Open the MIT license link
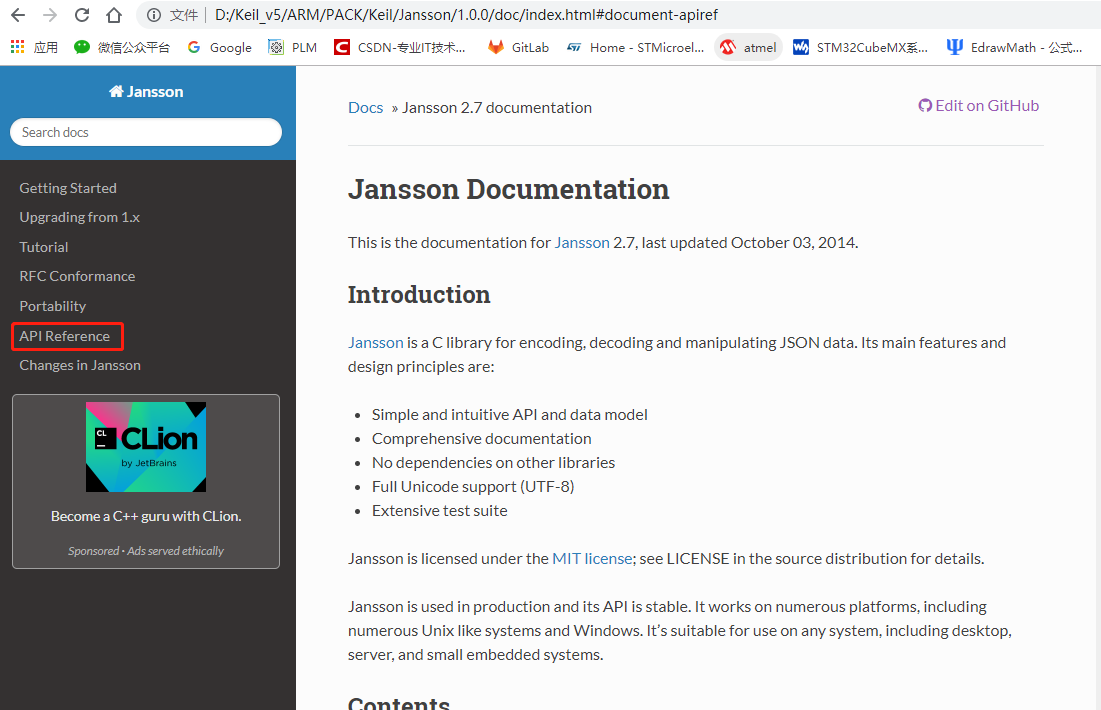 point(592,558)
